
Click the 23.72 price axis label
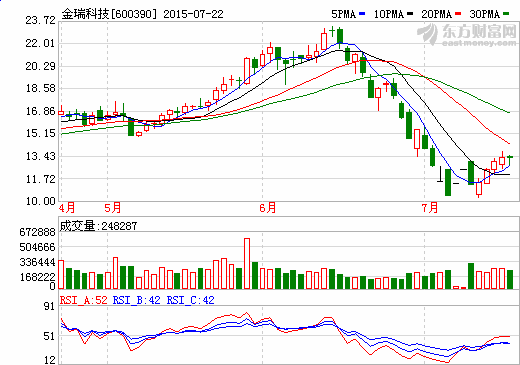click(40, 20)
